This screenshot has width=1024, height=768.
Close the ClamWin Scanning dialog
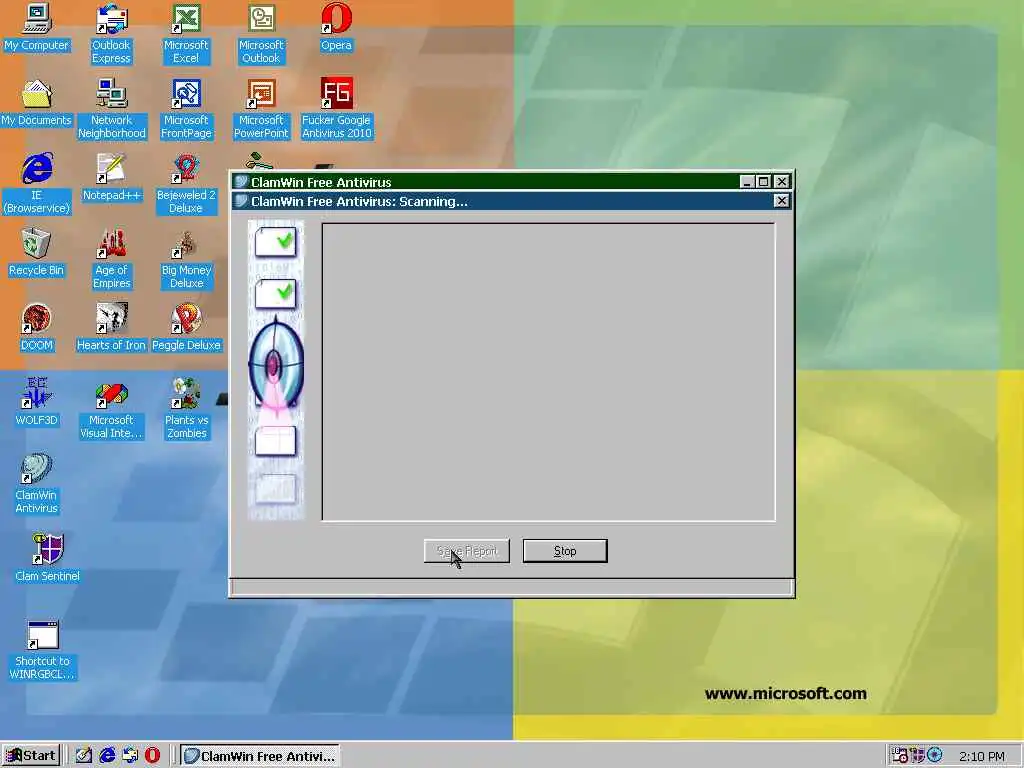(x=781, y=200)
